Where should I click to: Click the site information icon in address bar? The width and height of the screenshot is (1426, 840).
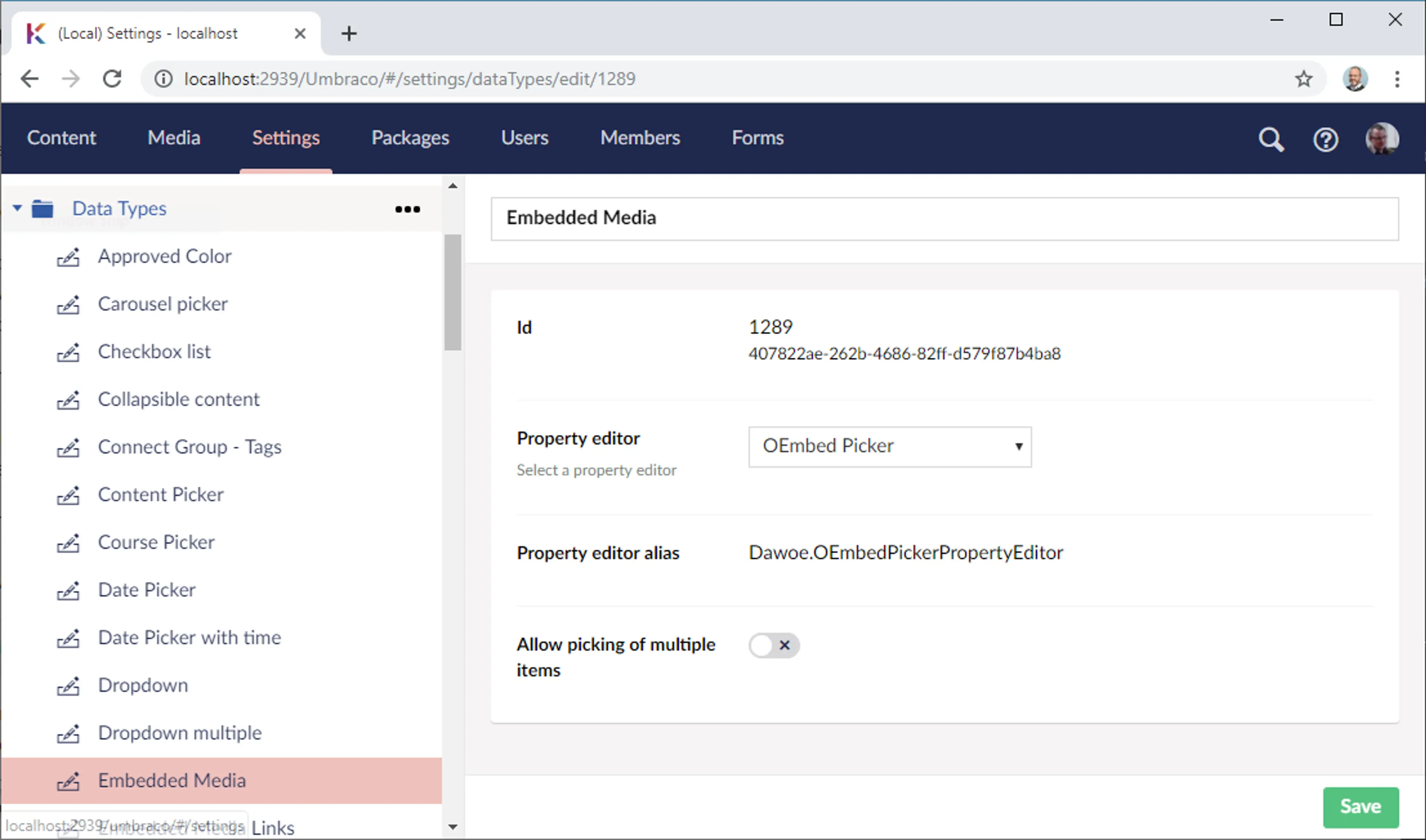163,79
